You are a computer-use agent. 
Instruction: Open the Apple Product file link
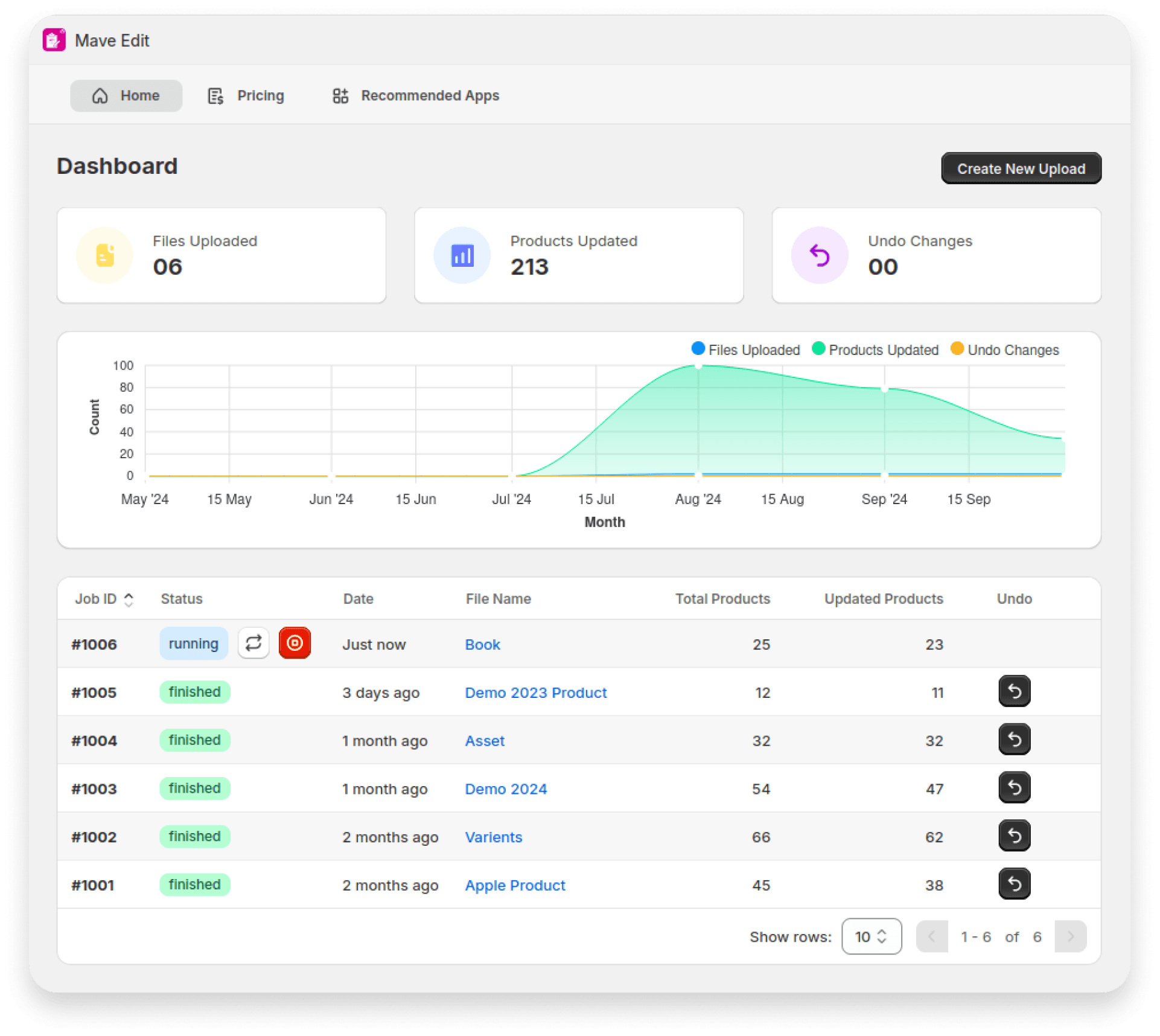515,886
